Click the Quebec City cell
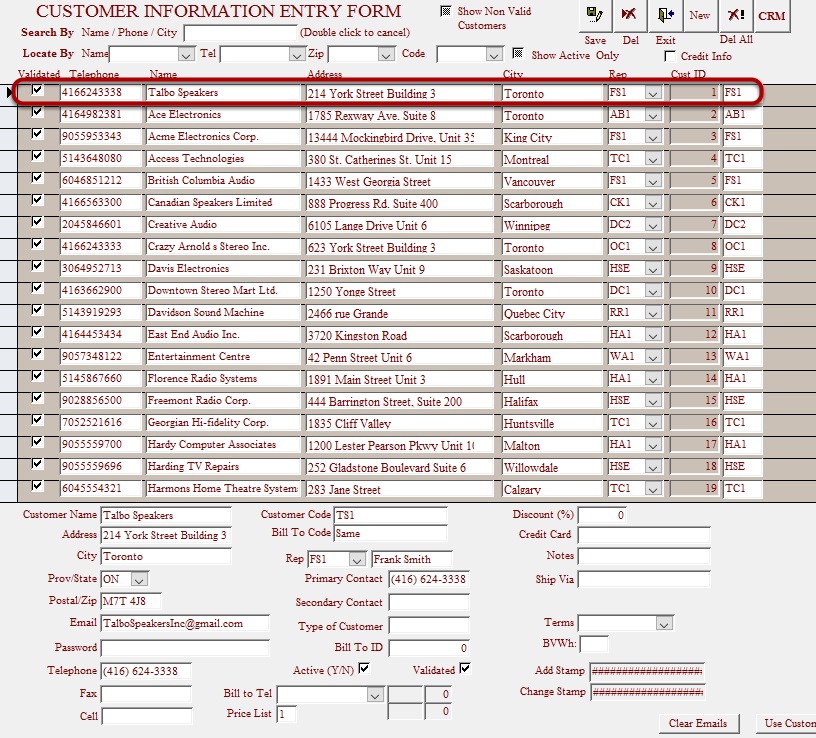This screenshot has width=816, height=738. coord(552,313)
